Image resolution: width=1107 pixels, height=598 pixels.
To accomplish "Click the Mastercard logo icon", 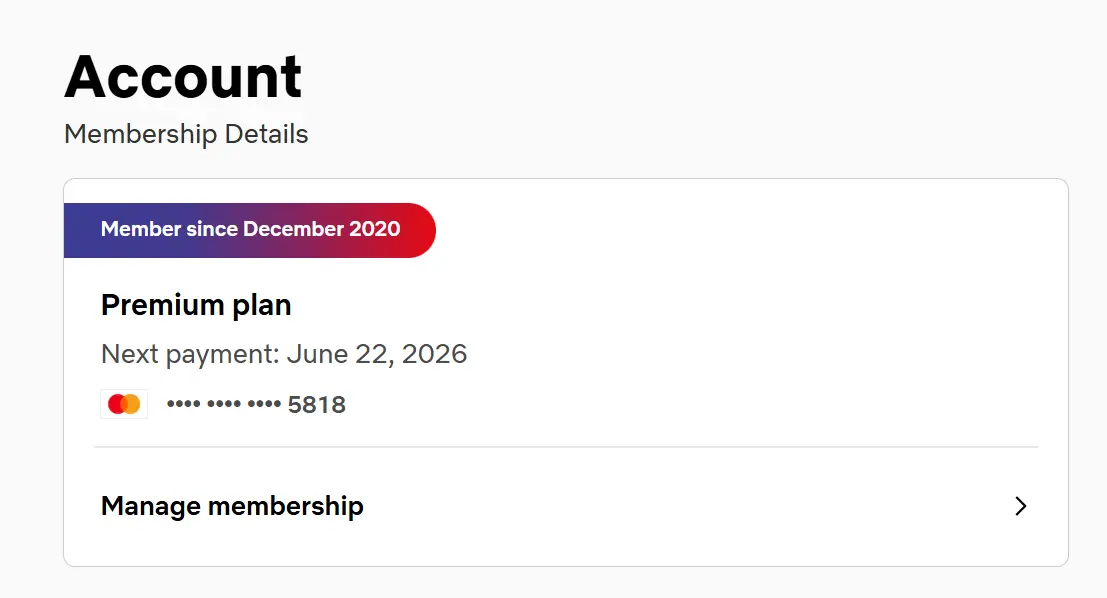I will point(124,404).
